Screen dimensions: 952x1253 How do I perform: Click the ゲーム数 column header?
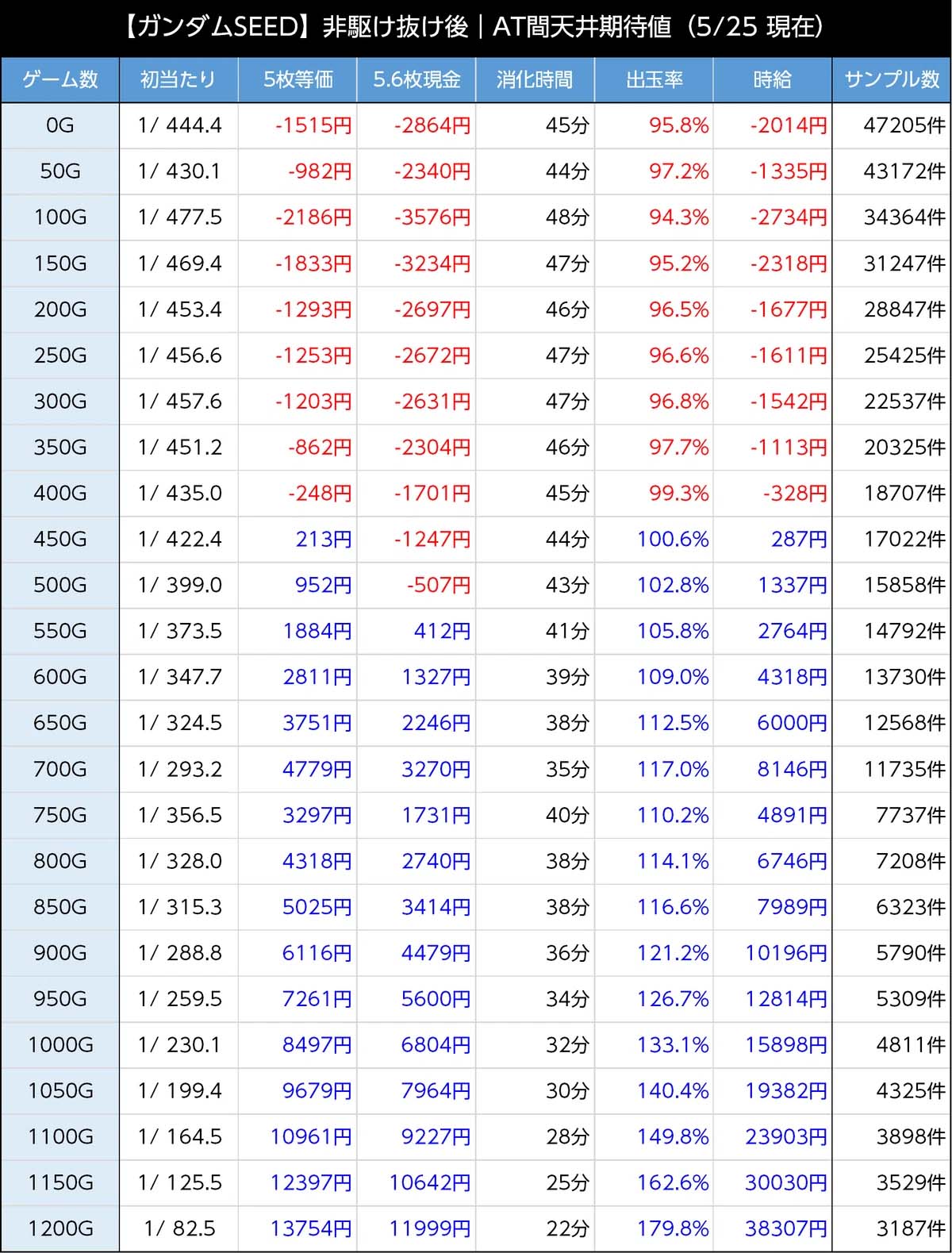click(x=60, y=79)
